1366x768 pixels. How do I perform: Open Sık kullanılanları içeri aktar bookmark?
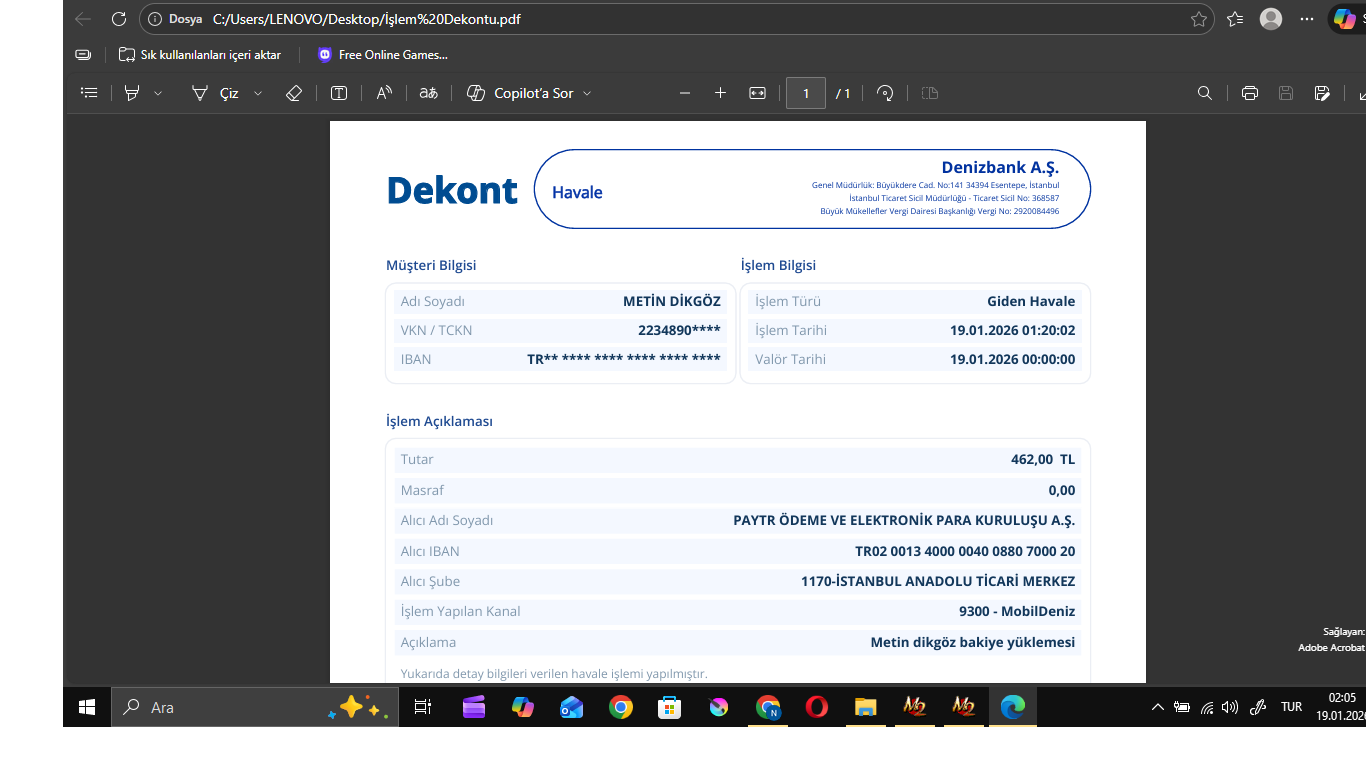[x=200, y=55]
